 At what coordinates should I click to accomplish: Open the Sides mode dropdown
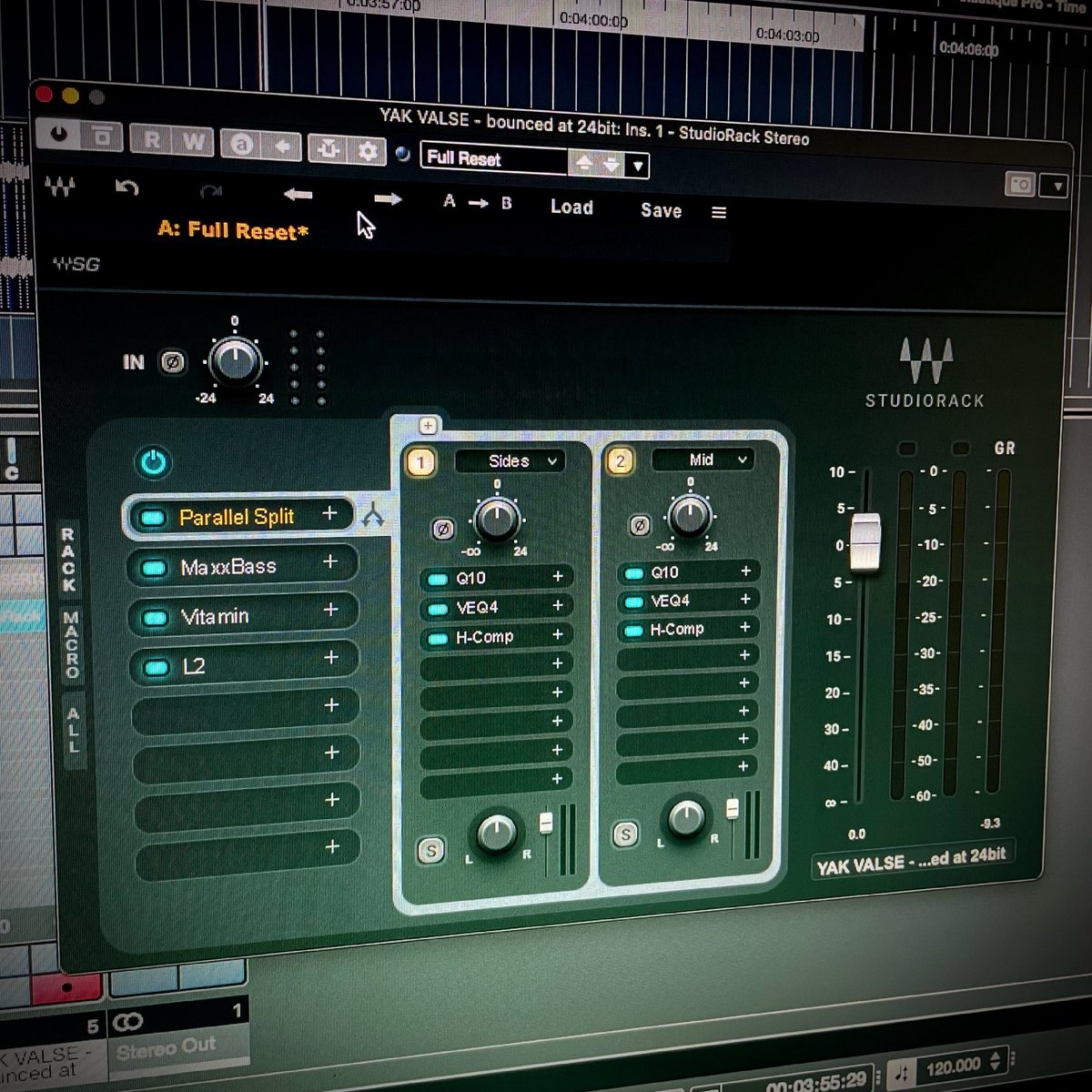pos(510,461)
